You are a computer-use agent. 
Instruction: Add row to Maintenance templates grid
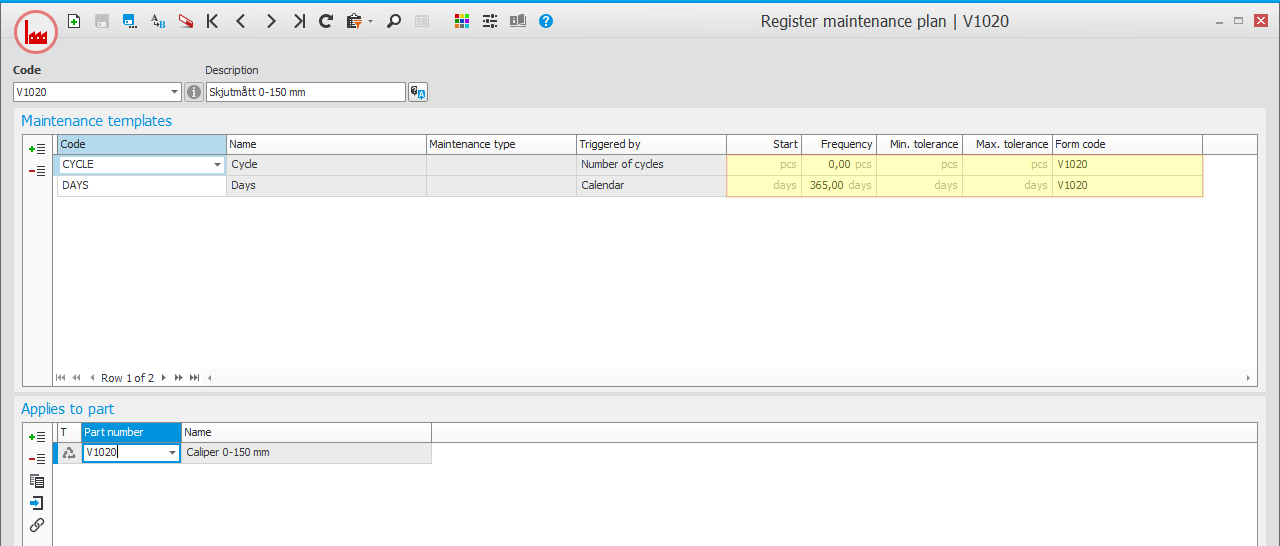pyautogui.click(x=37, y=149)
